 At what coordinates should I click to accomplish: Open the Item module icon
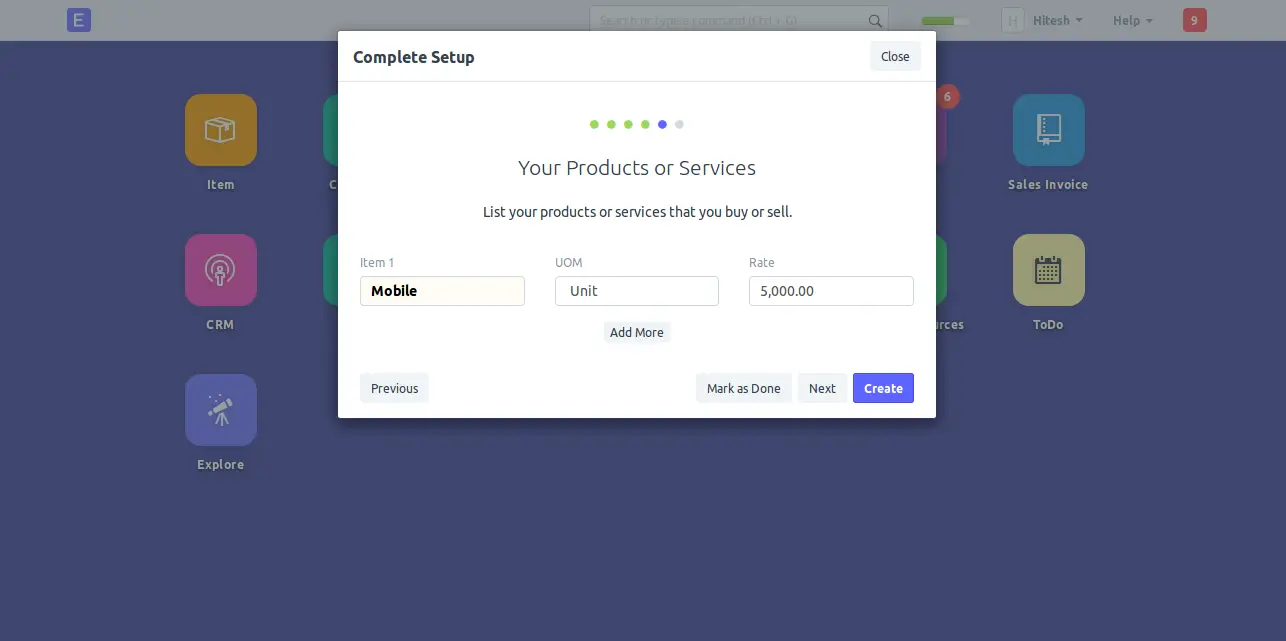[x=221, y=130]
